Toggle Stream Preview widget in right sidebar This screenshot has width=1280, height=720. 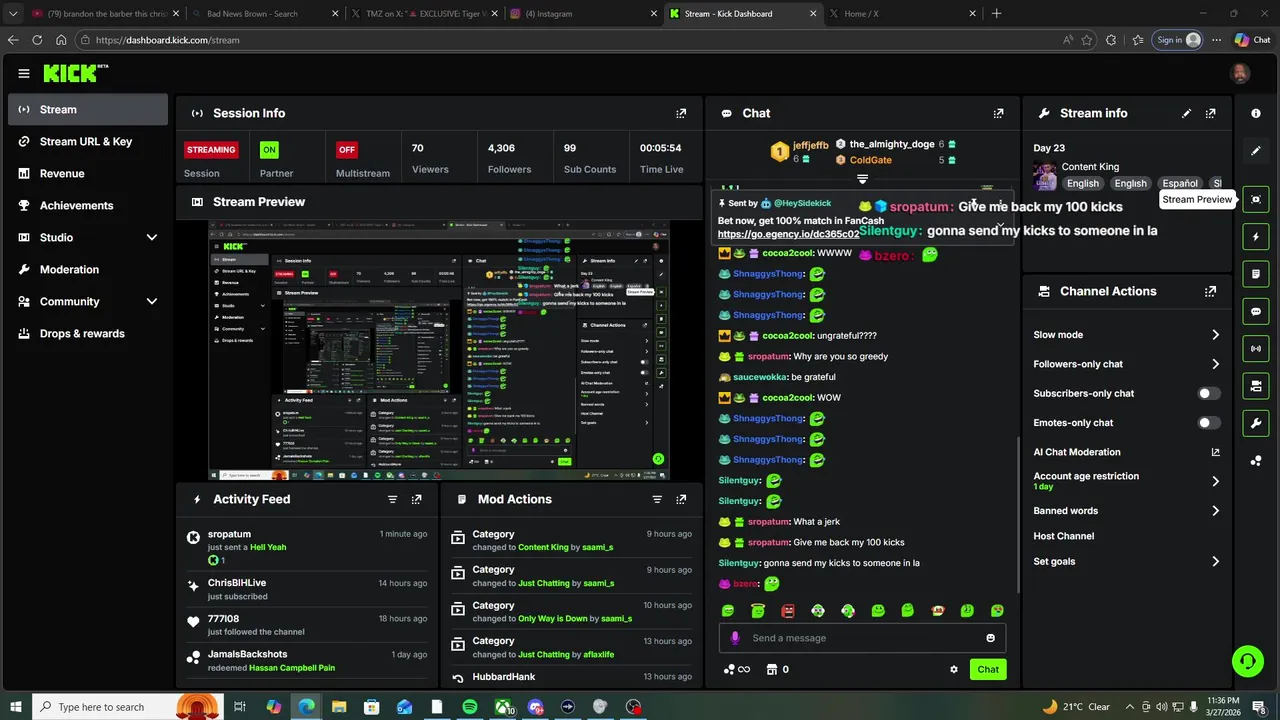tap(1256, 199)
